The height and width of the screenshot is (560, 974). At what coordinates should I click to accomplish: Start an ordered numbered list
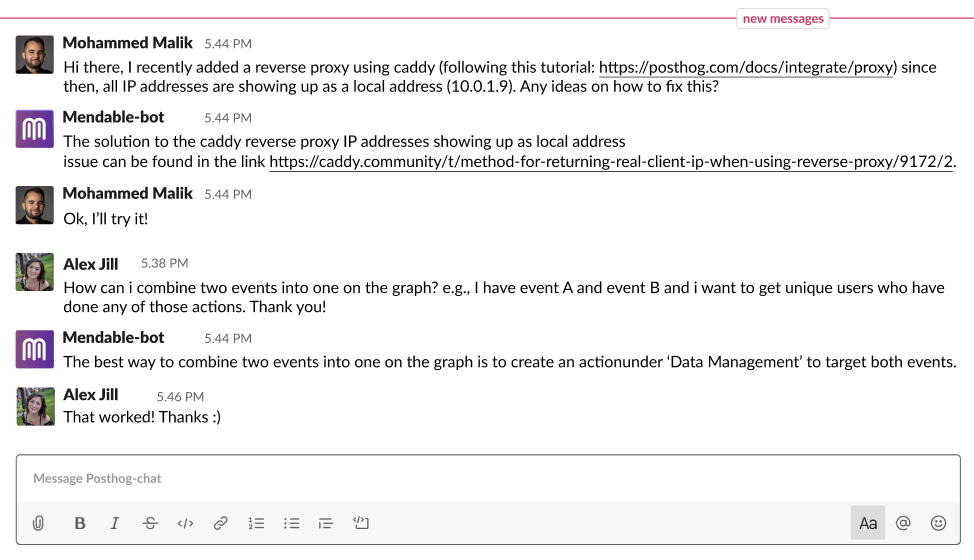pos(256,523)
